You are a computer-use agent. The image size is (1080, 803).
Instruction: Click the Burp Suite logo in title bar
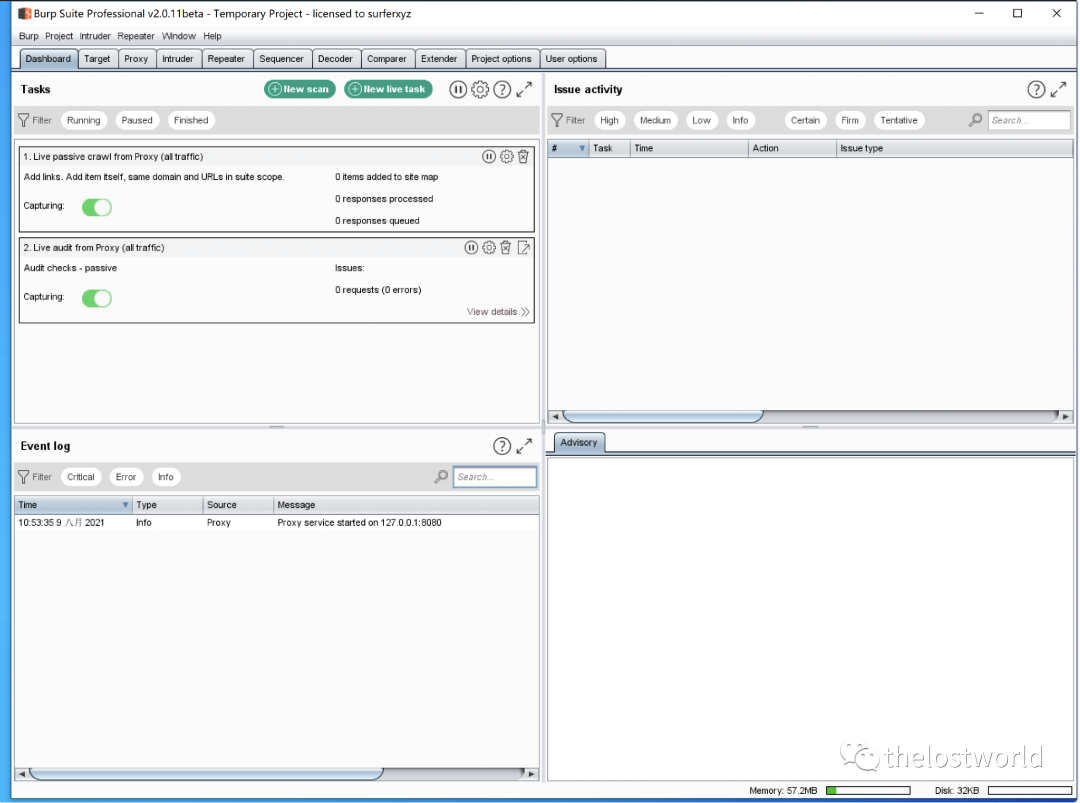coord(24,13)
